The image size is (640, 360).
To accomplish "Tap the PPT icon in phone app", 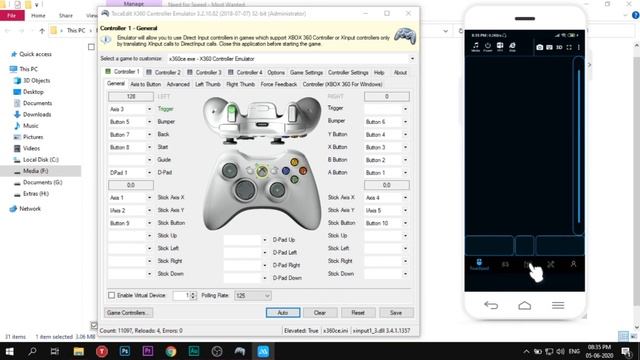I will click(x=500, y=47).
